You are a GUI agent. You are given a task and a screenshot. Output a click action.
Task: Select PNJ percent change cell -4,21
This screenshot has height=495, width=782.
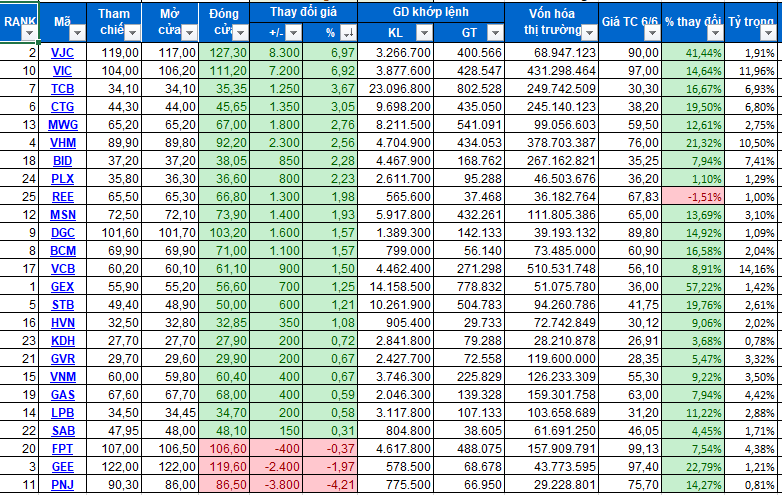tap(330, 485)
